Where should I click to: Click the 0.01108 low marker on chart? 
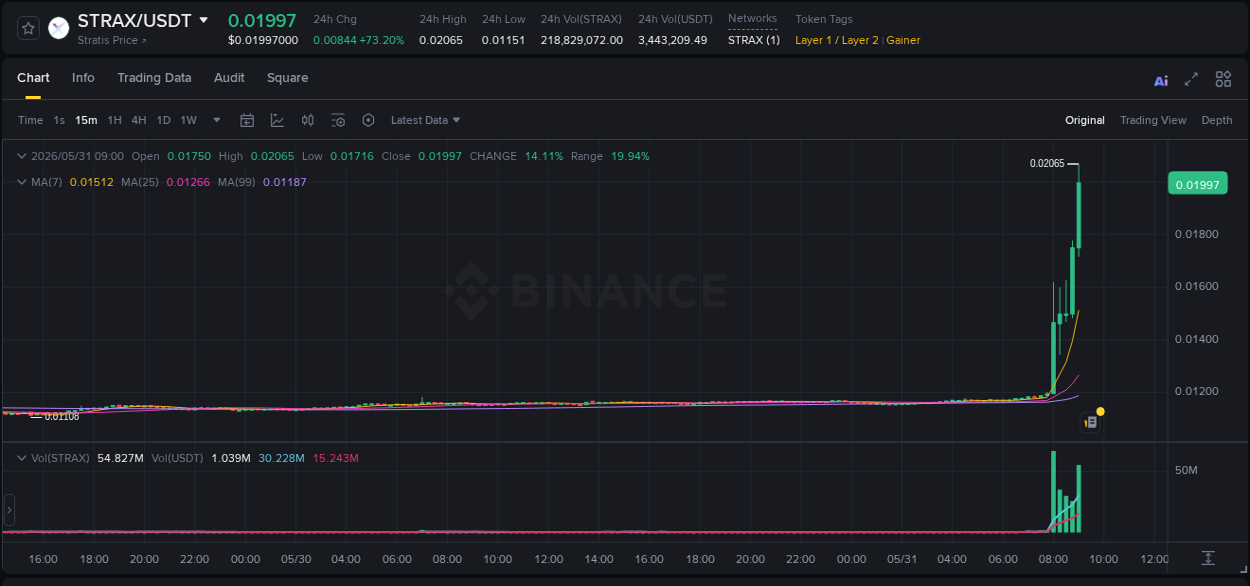62,416
